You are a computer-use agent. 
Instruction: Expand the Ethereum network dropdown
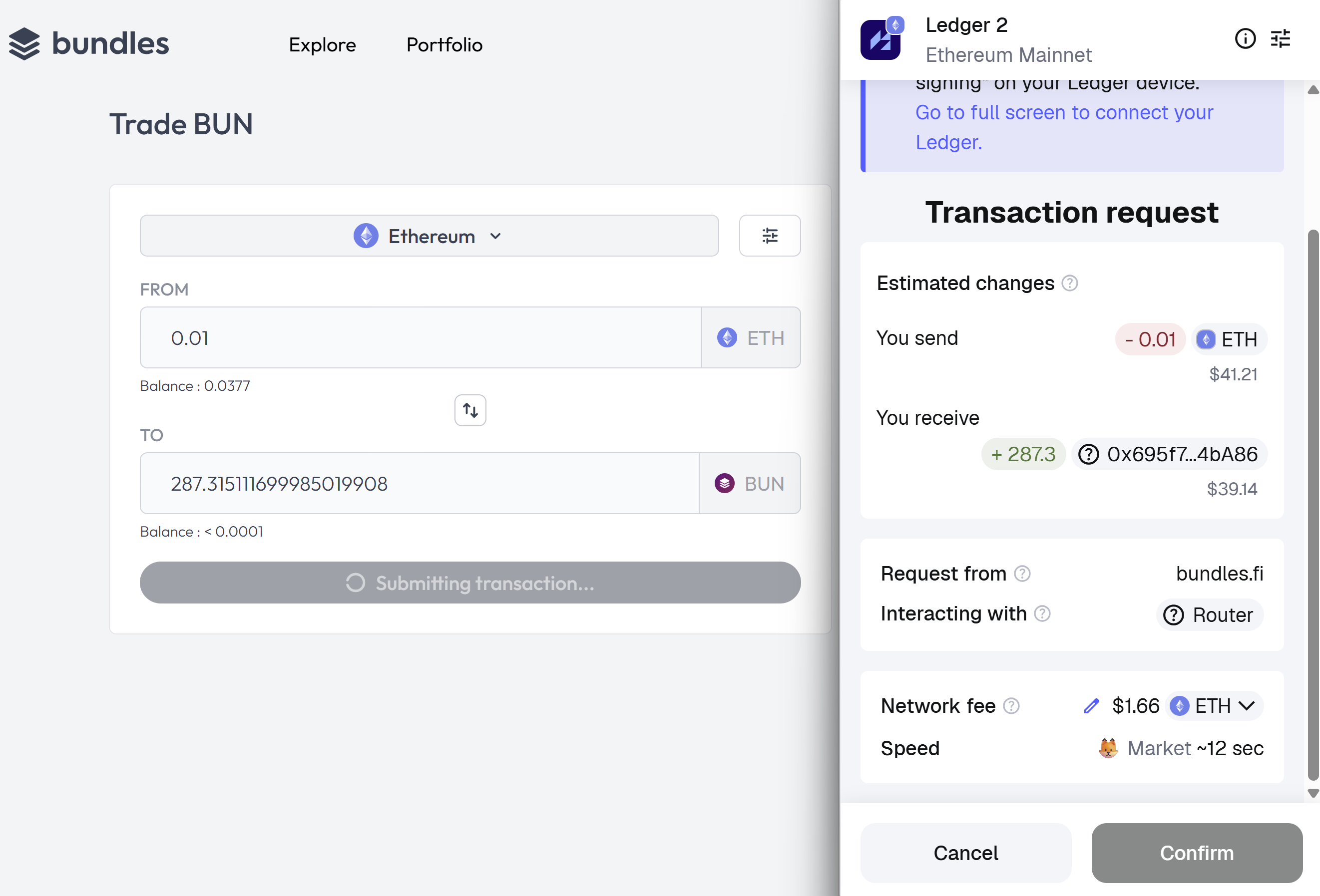click(x=429, y=236)
